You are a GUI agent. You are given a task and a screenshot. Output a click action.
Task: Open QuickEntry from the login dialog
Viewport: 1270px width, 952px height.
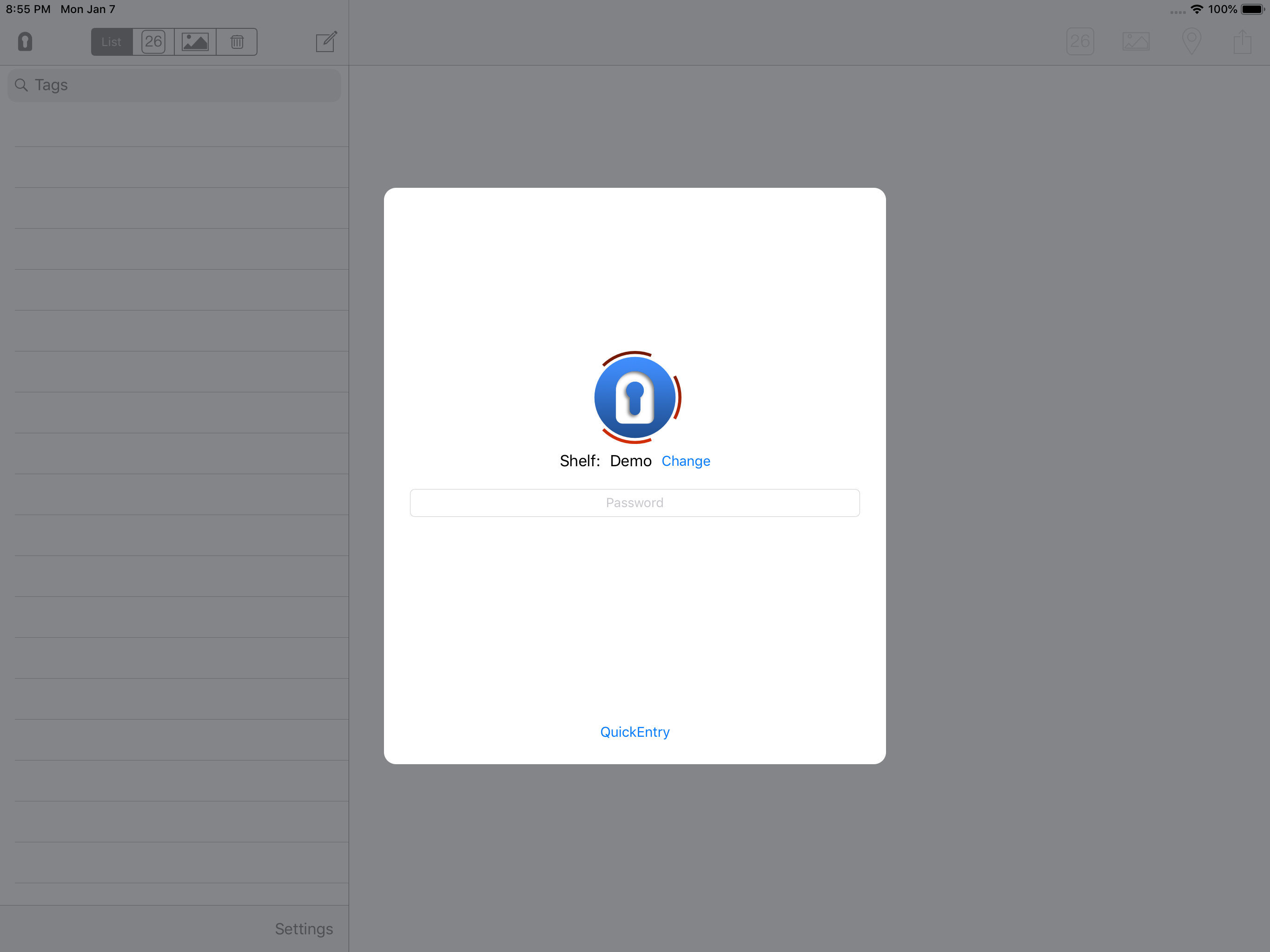click(635, 732)
